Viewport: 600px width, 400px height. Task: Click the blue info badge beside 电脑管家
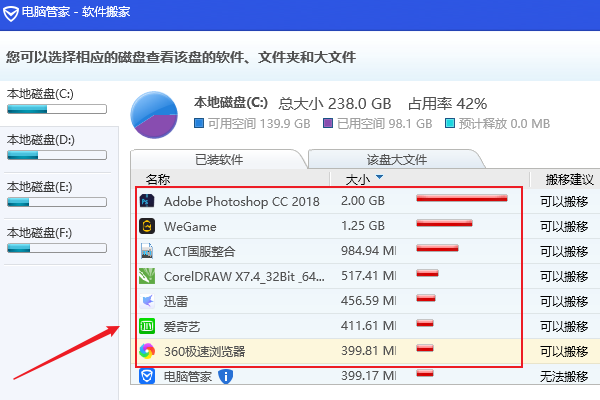click(226, 376)
